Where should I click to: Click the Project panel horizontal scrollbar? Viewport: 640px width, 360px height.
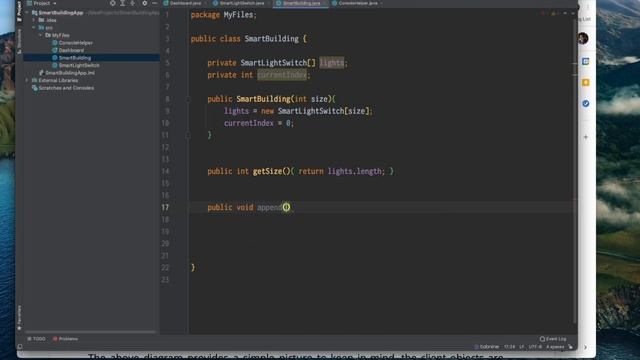coord(91,332)
